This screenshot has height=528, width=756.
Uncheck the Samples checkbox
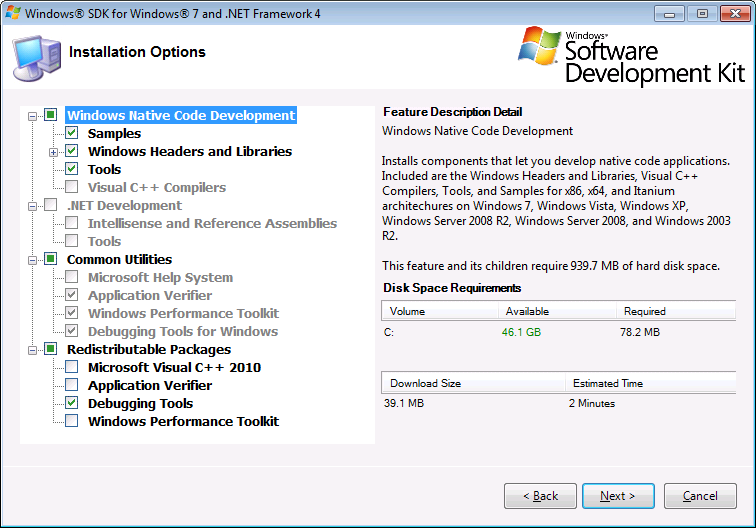72,133
